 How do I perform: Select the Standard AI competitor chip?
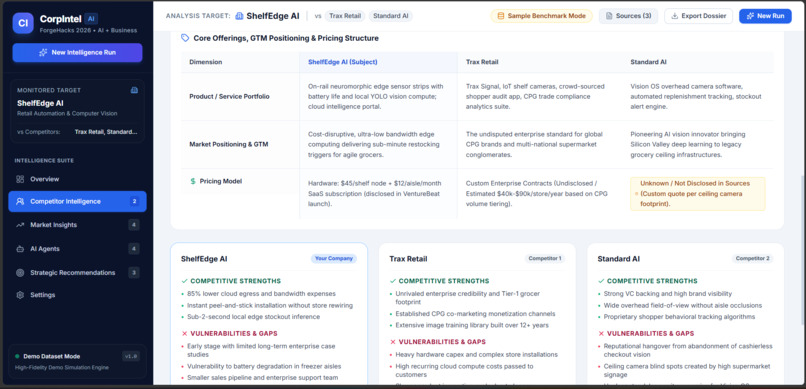click(391, 16)
